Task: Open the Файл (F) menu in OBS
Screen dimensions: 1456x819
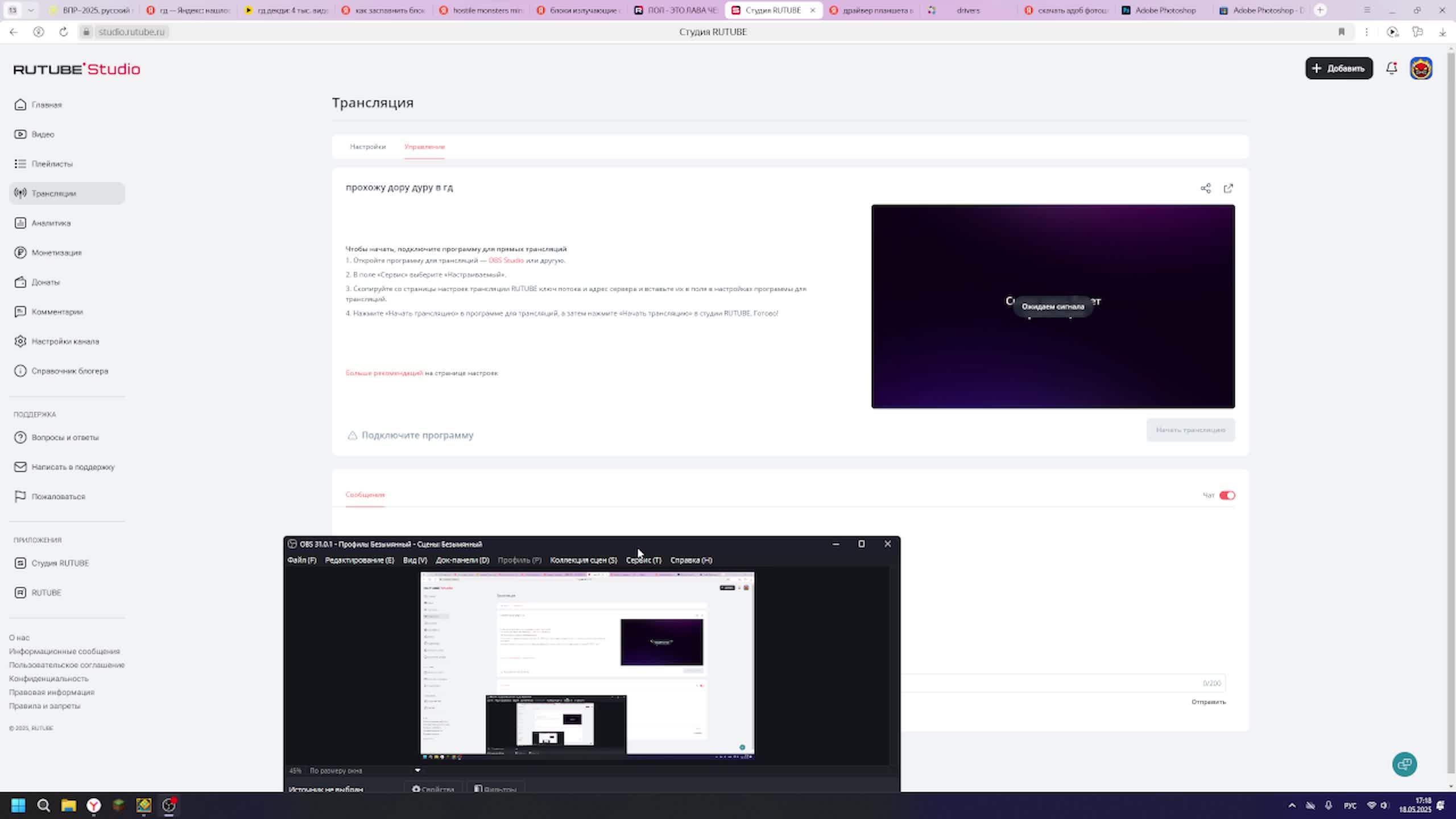Action: tap(301, 560)
